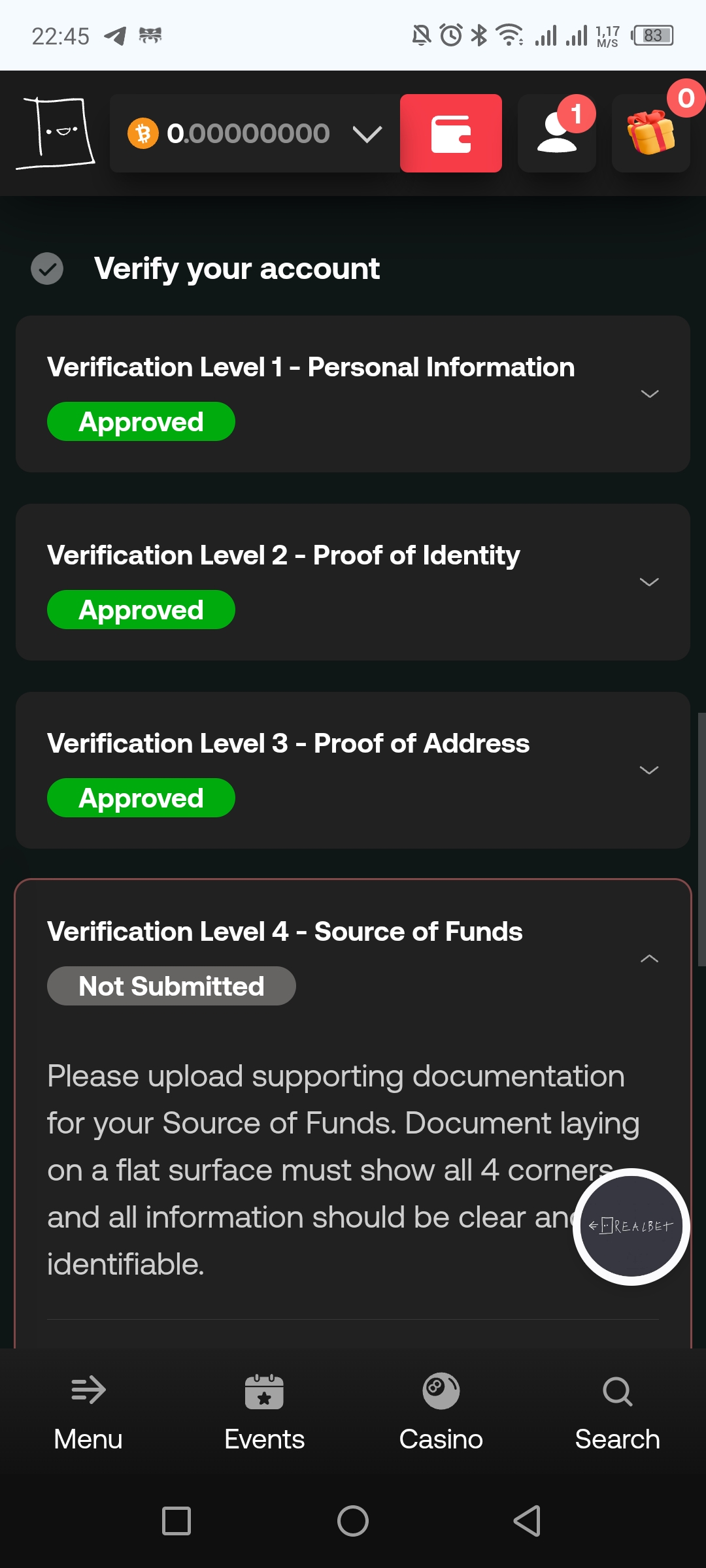Screen dimensions: 706x1568
Task: Open the red wallet button
Action: point(451,133)
